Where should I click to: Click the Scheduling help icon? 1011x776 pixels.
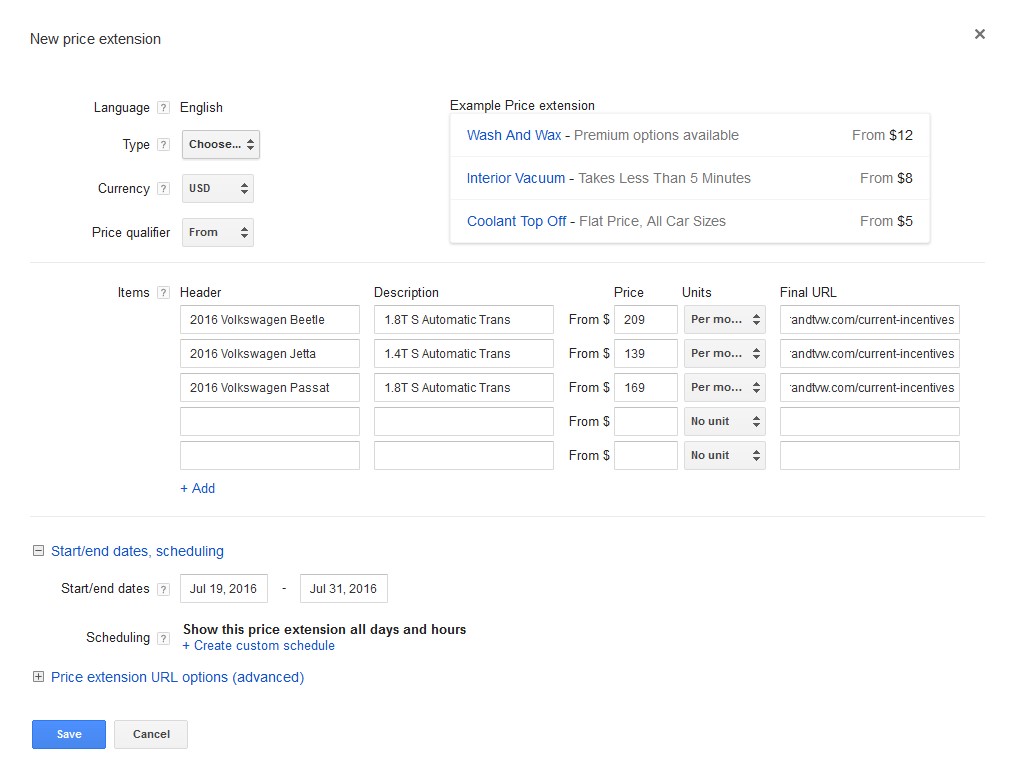(x=163, y=637)
